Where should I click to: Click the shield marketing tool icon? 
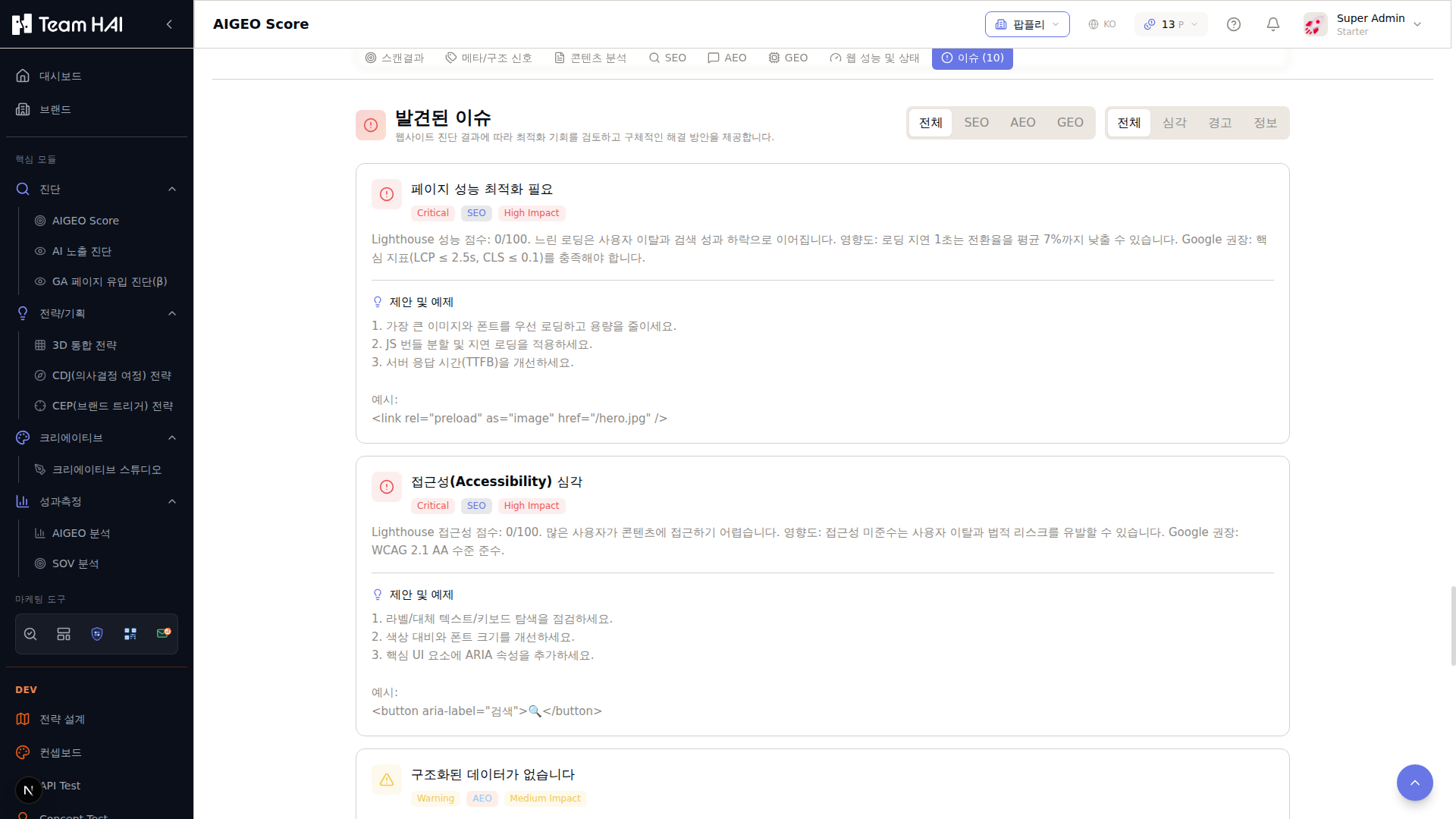click(x=97, y=634)
